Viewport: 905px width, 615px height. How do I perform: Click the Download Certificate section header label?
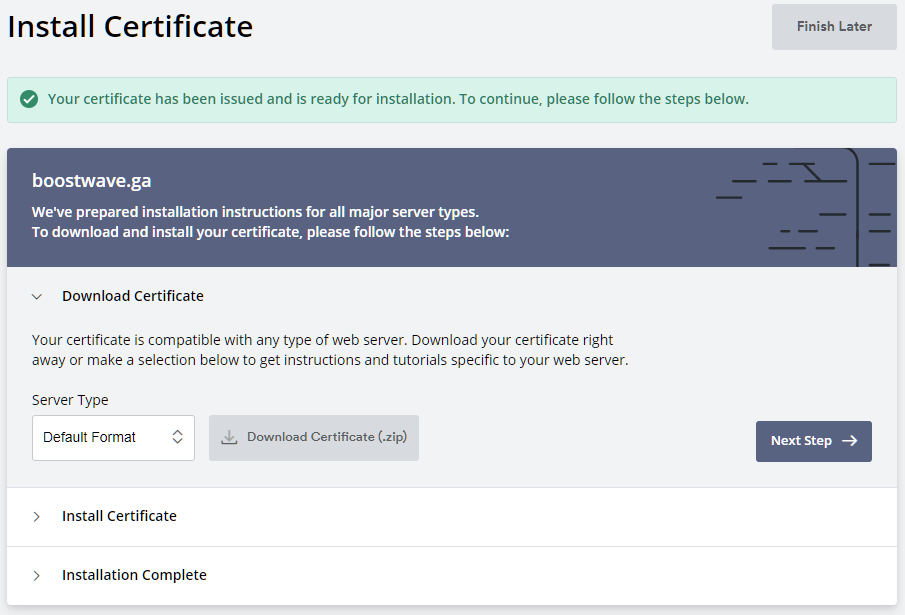click(x=133, y=296)
